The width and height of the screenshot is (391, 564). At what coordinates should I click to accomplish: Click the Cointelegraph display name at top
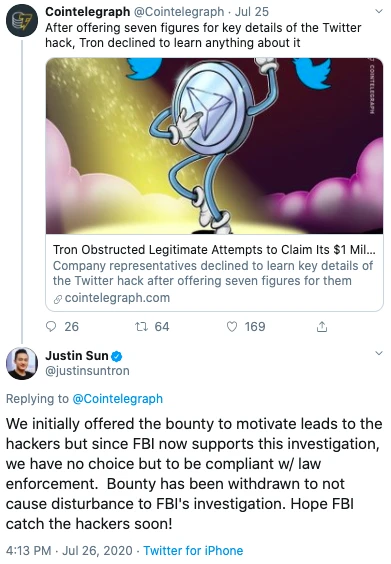(x=87, y=12)
